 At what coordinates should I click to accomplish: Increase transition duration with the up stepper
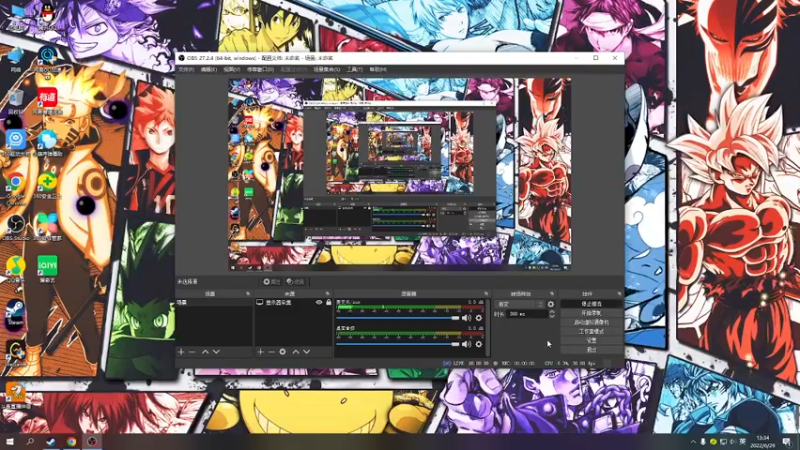(552, 312)
